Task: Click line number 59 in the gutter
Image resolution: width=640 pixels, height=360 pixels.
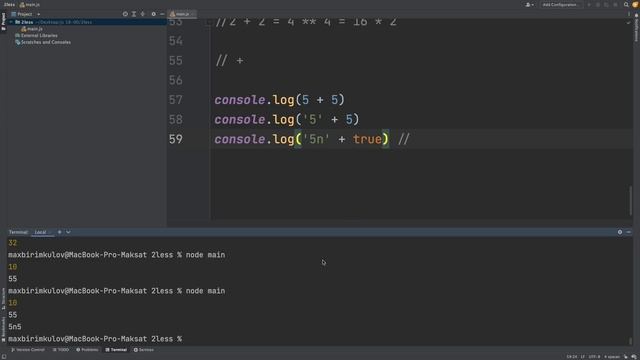Action: pos(176,139)
